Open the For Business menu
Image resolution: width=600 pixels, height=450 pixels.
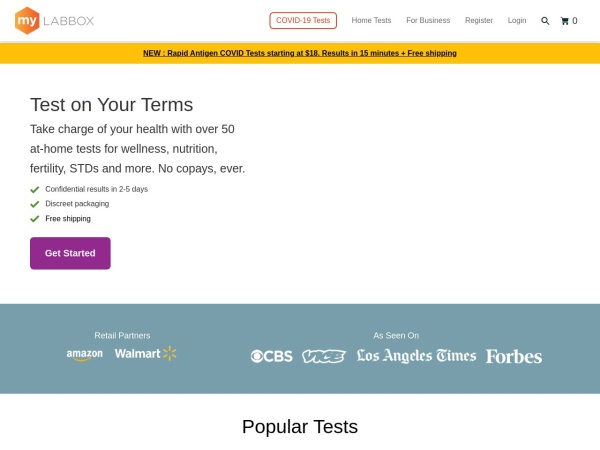[428, 20]
